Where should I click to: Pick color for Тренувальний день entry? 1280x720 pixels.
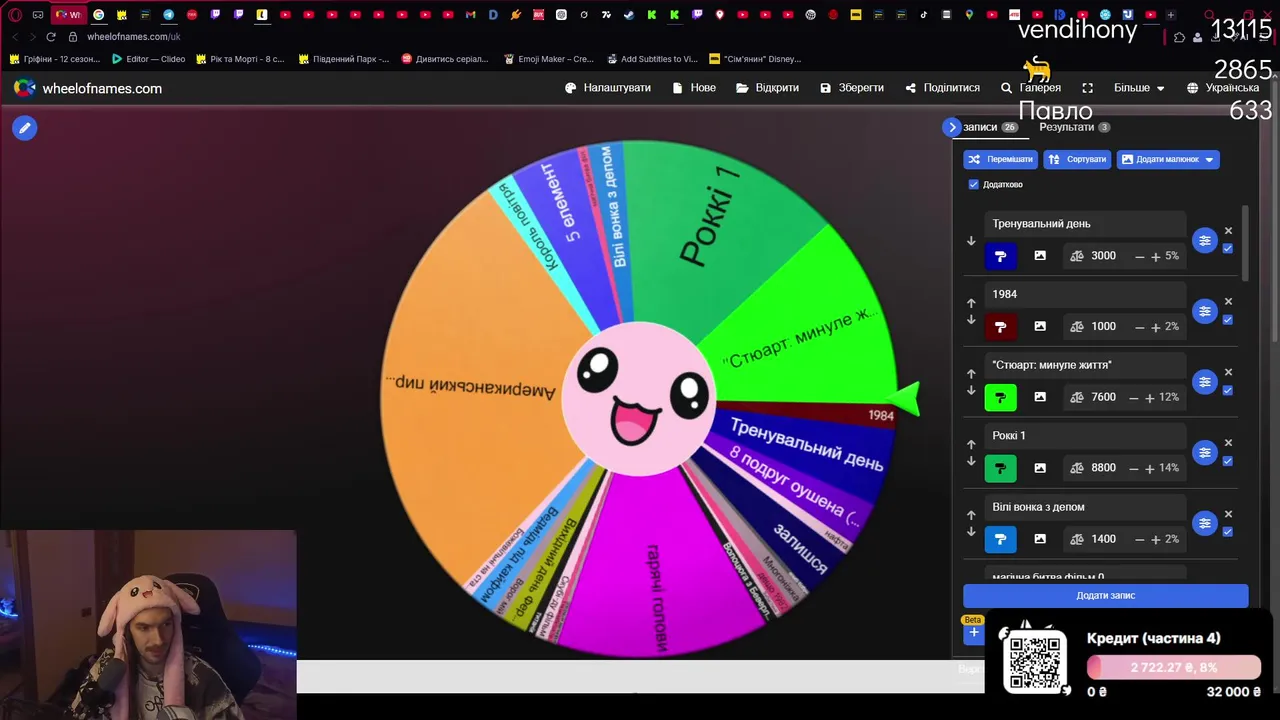1001,256
